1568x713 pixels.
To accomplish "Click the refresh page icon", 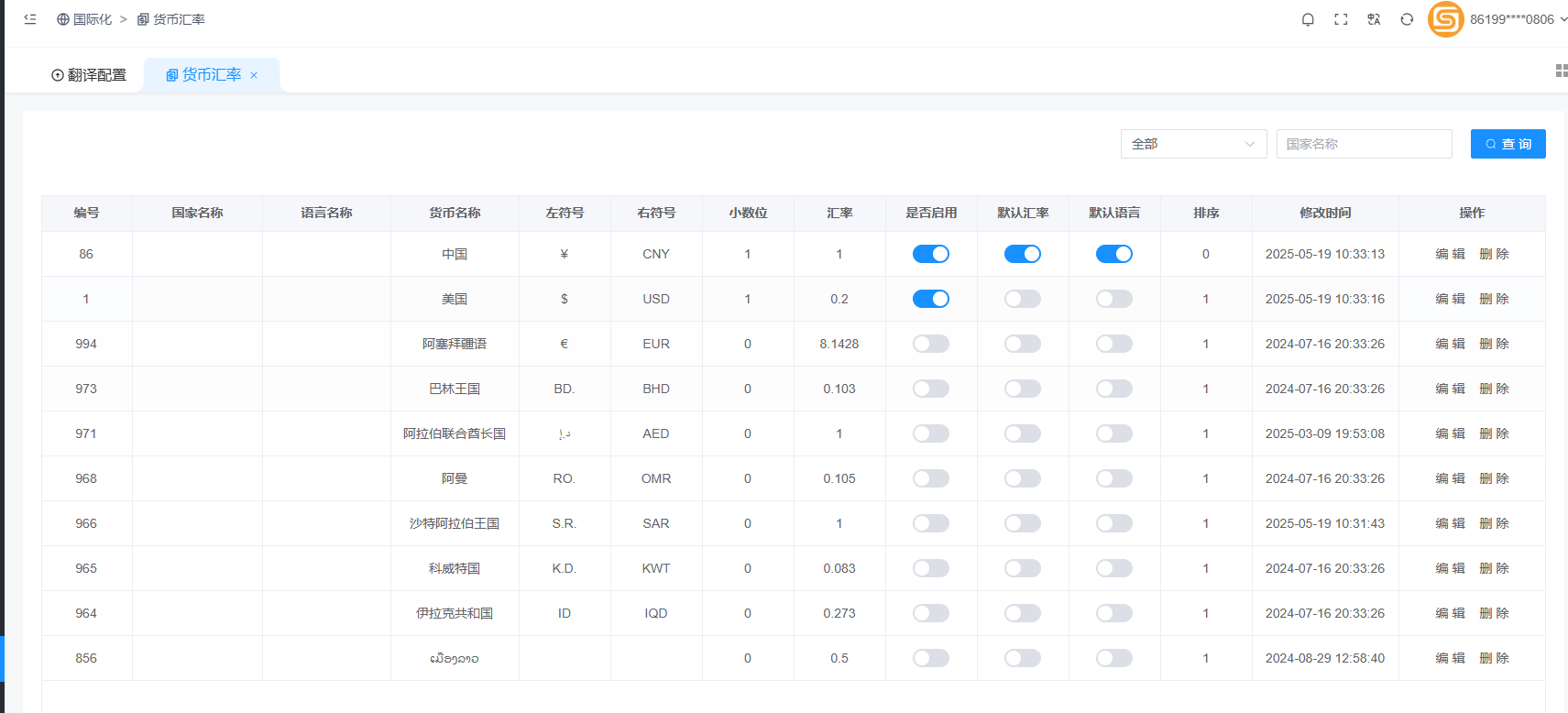I will tap(1407, 19).
